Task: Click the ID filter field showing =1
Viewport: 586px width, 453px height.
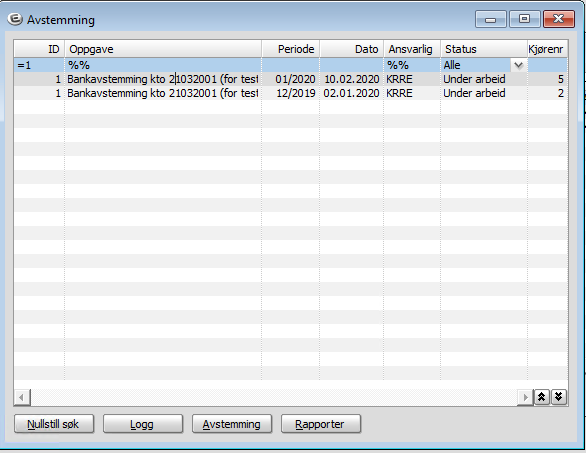Action: (39, 65)
